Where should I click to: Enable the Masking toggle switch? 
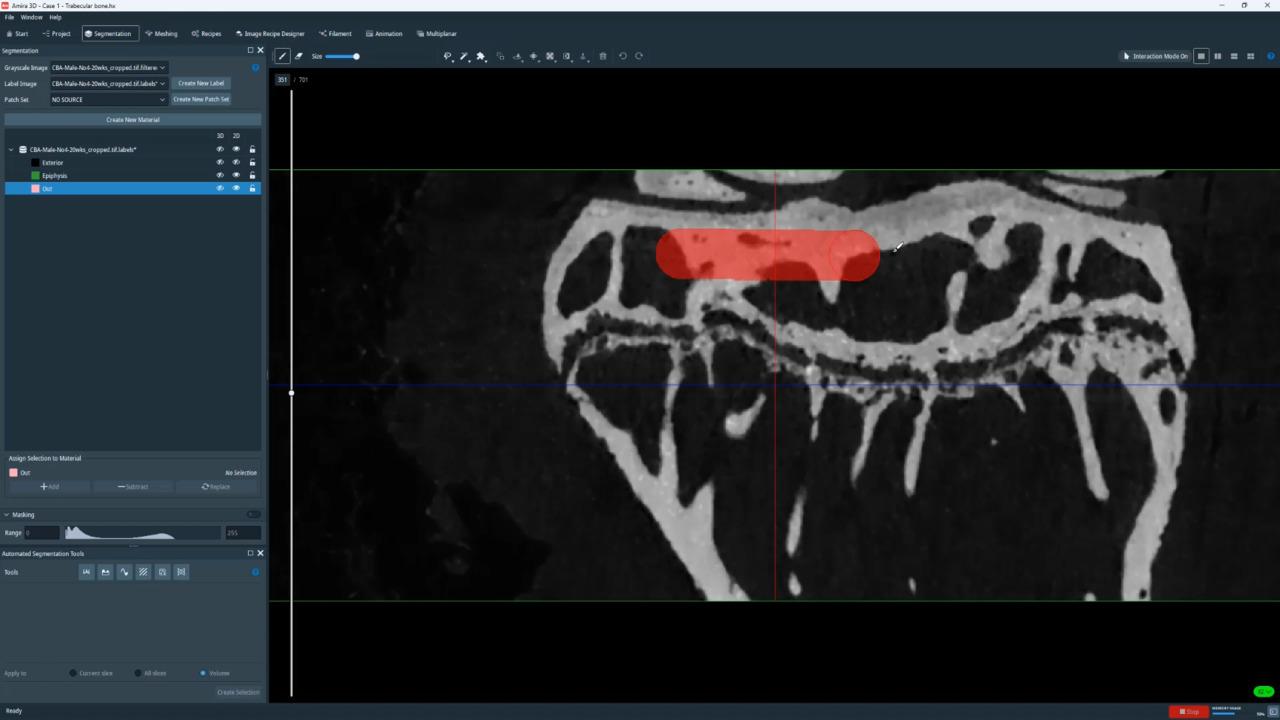coord(253,515)
